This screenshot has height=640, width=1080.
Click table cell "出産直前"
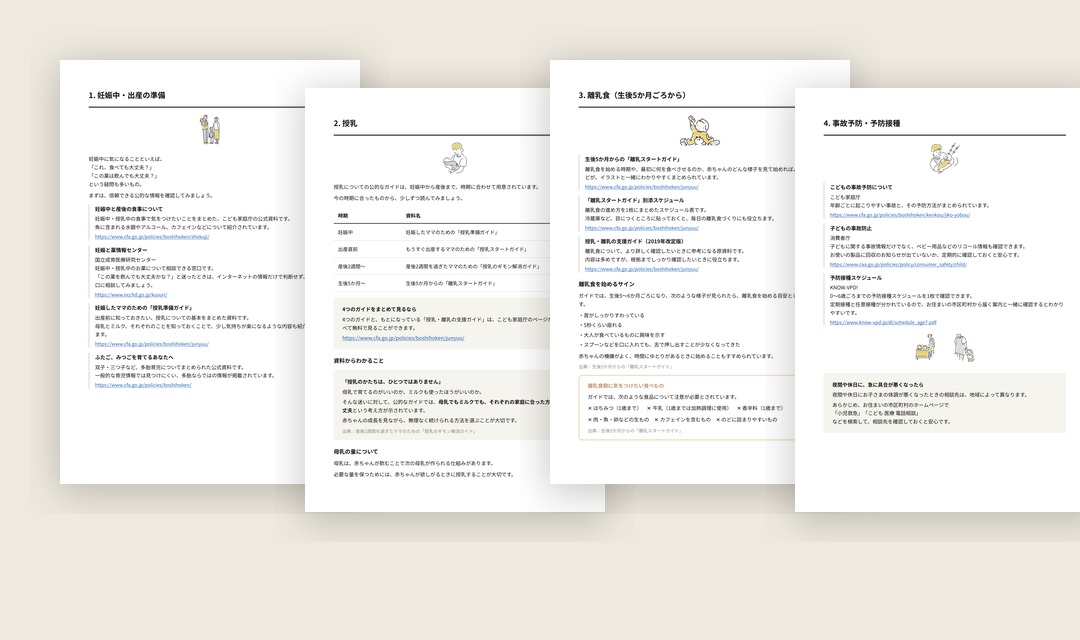pos(348,249)
